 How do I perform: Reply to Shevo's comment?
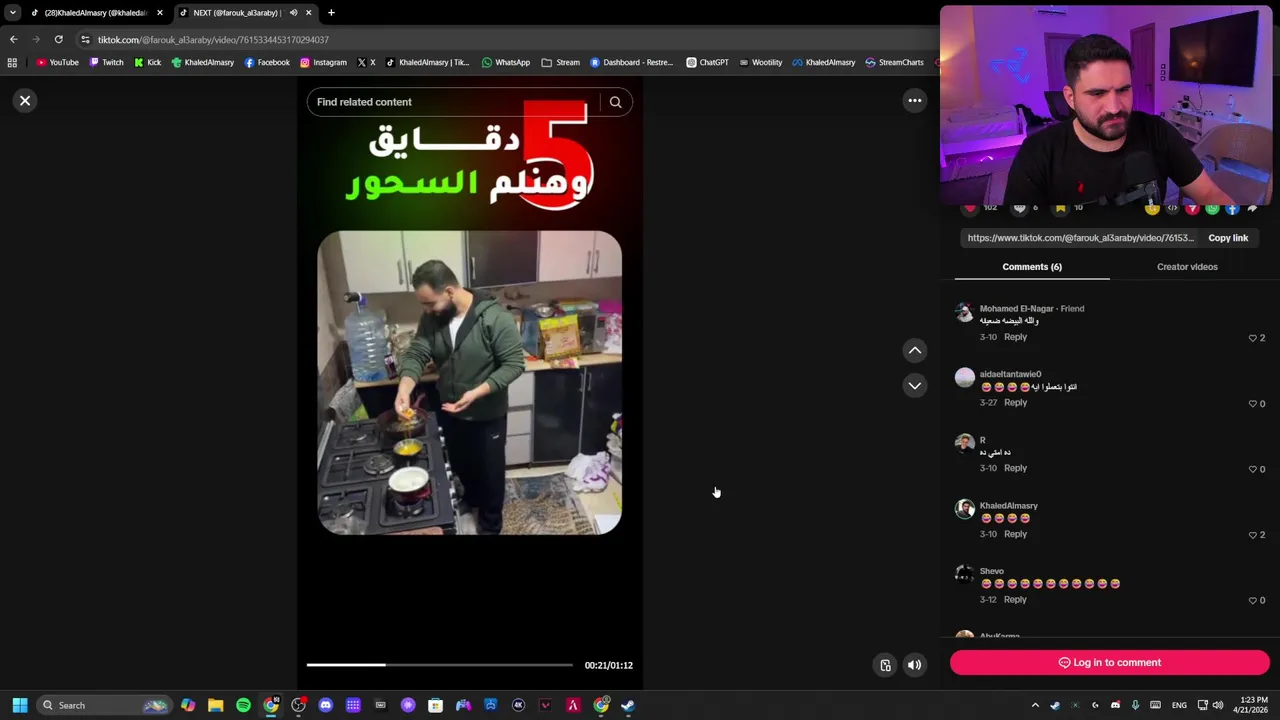pyautogui.click(x=1015, y=600)
